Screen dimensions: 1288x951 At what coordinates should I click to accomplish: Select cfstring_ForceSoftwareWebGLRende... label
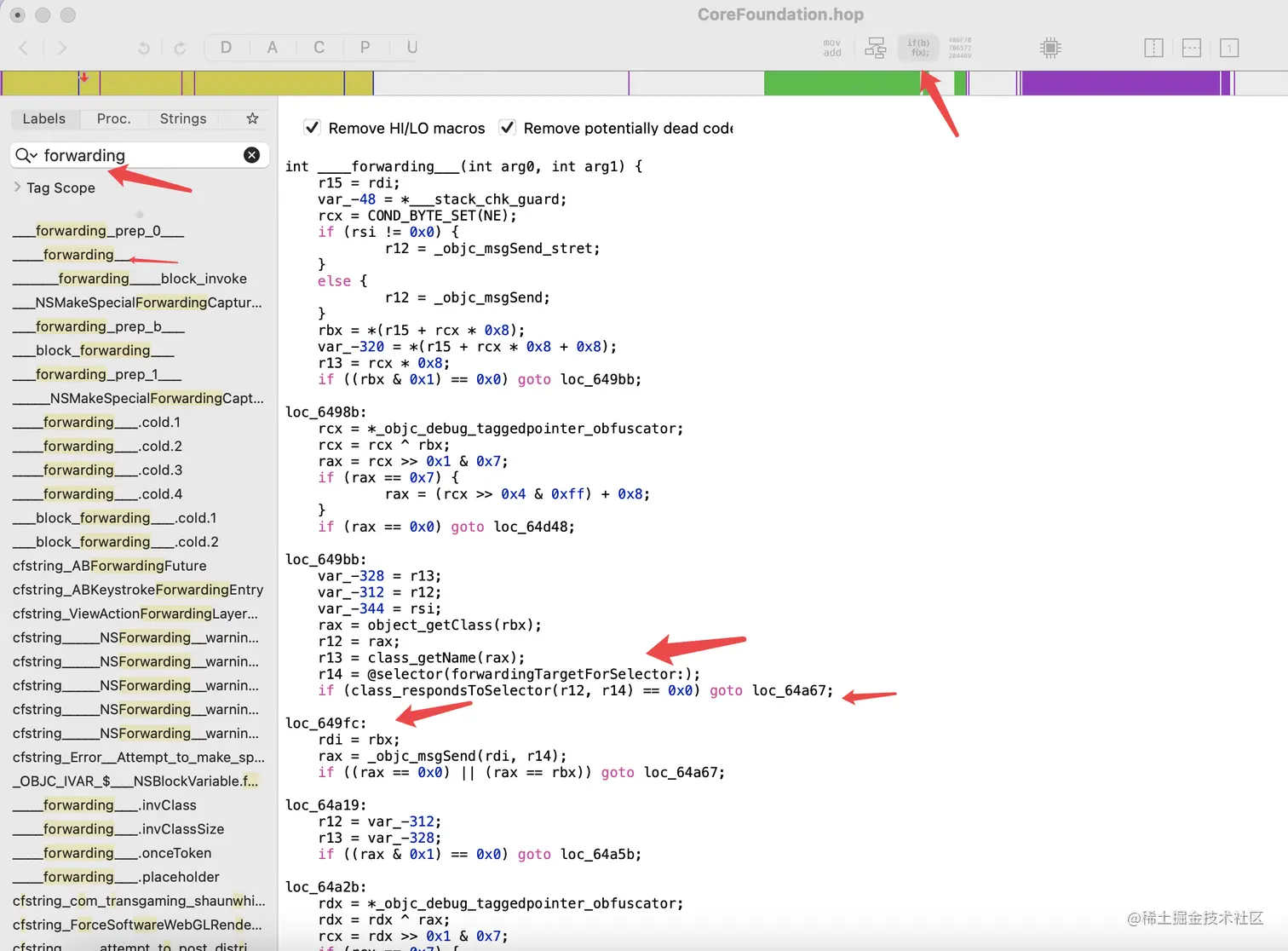tap(137, 924)
